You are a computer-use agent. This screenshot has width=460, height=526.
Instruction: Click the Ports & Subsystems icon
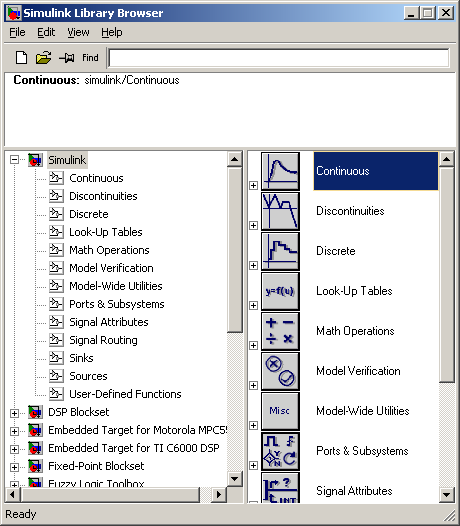280,451
